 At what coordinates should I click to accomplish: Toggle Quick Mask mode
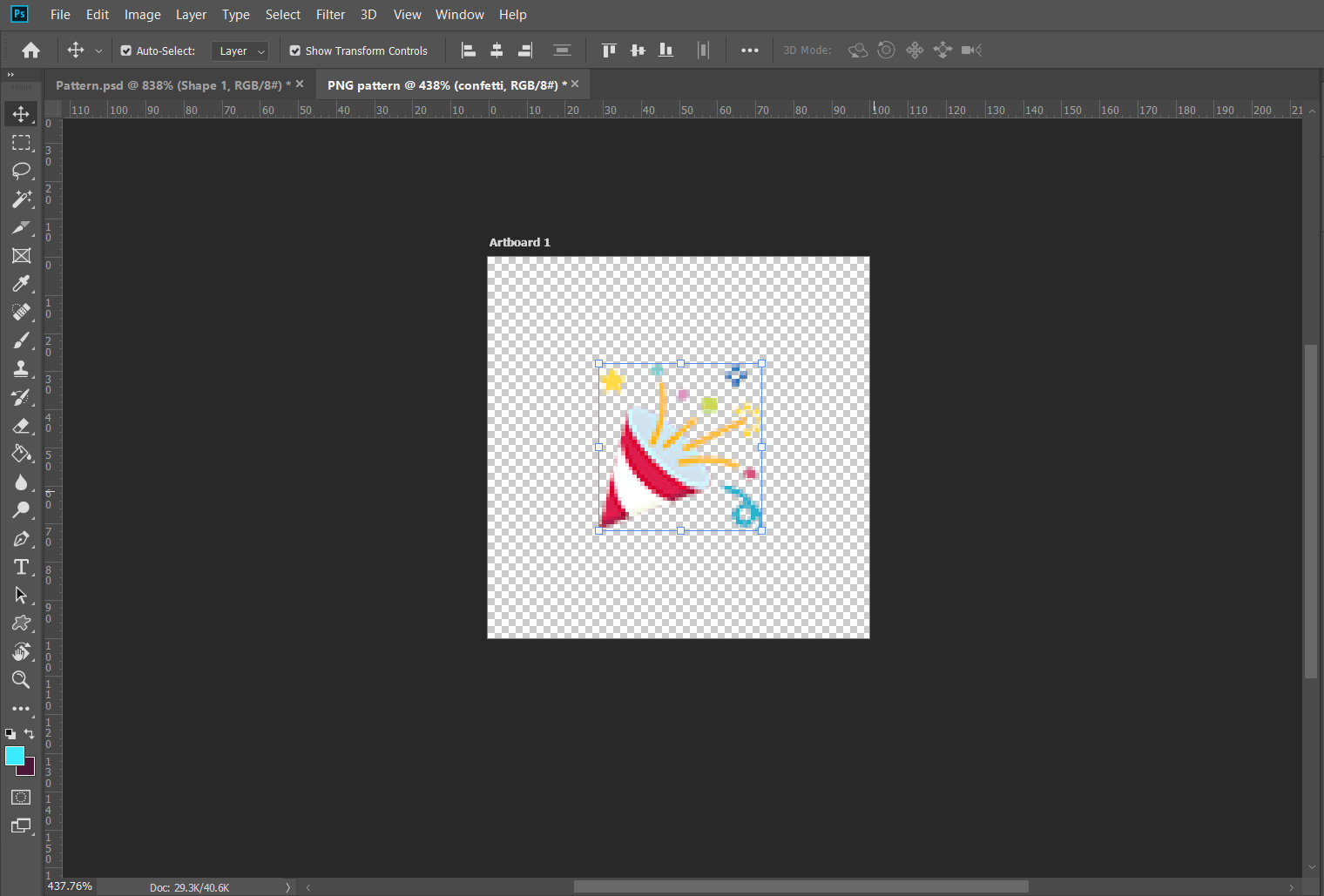pos(21,798)
